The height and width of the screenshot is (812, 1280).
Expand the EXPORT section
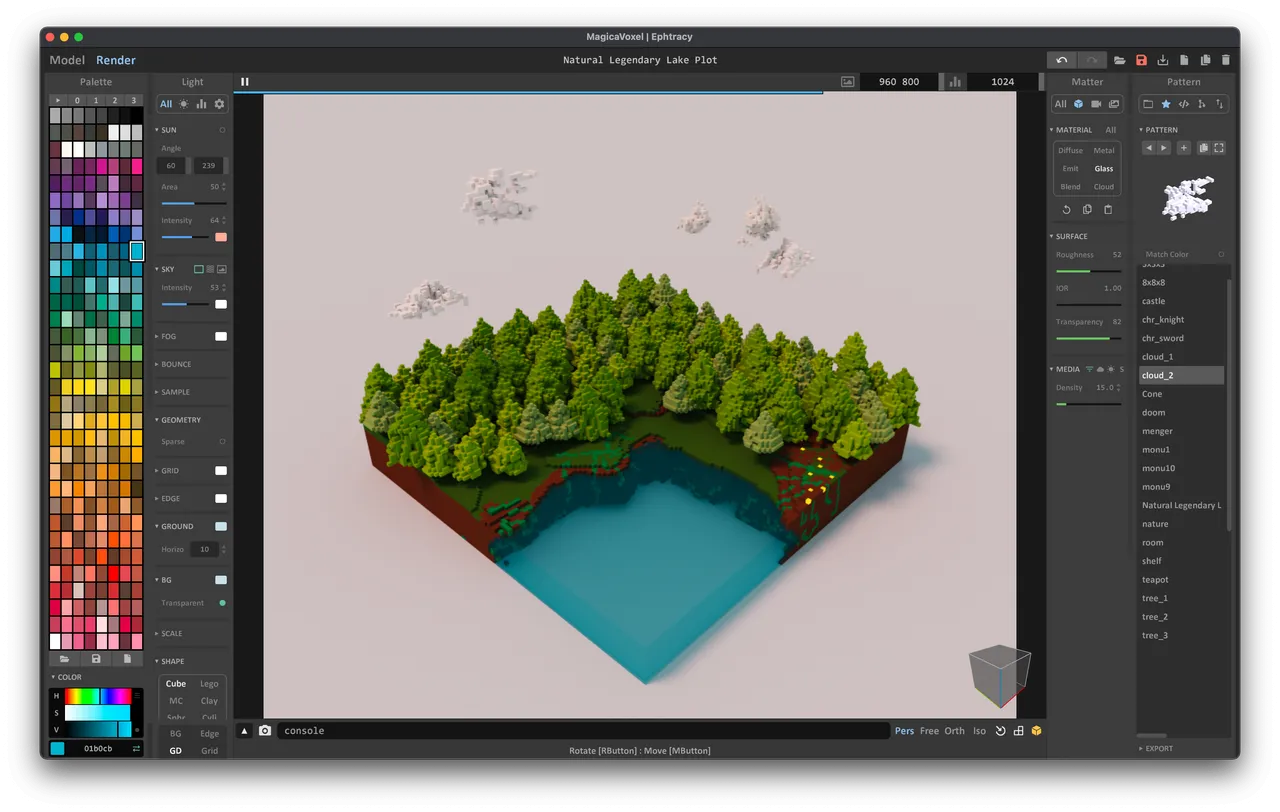point(1158,748)
